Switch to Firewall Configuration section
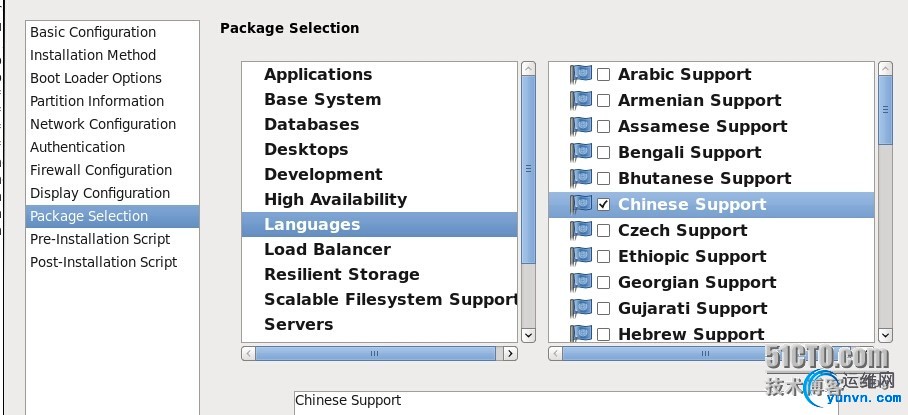The image size is (908, 415). pyautogui.click(x=101, y=170)
